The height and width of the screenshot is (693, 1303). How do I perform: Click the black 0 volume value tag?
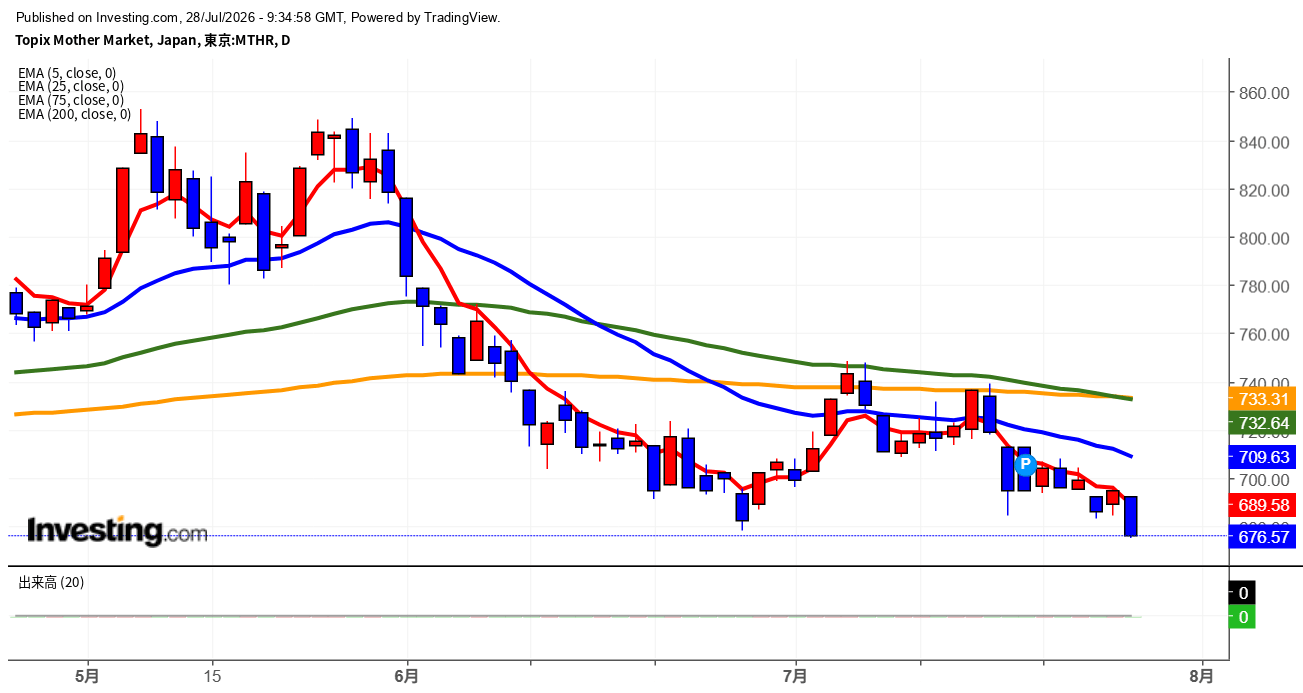click(x=1243, y=592)
